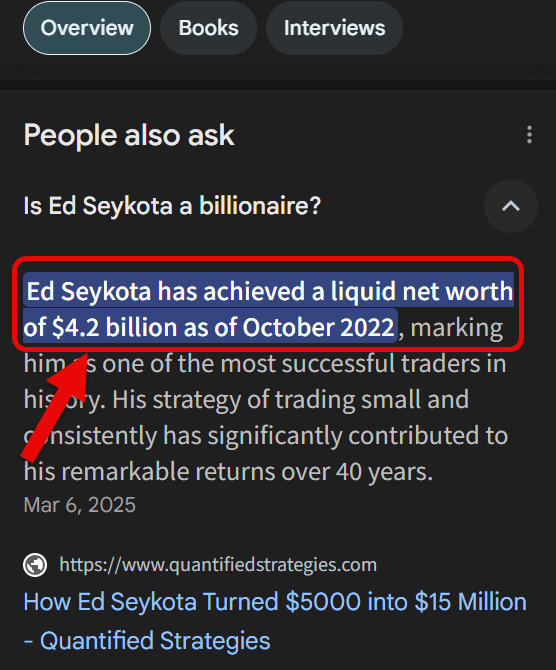
Task: Click the quantifiedstrategies.com URL
Action: (x=218, y=565)
